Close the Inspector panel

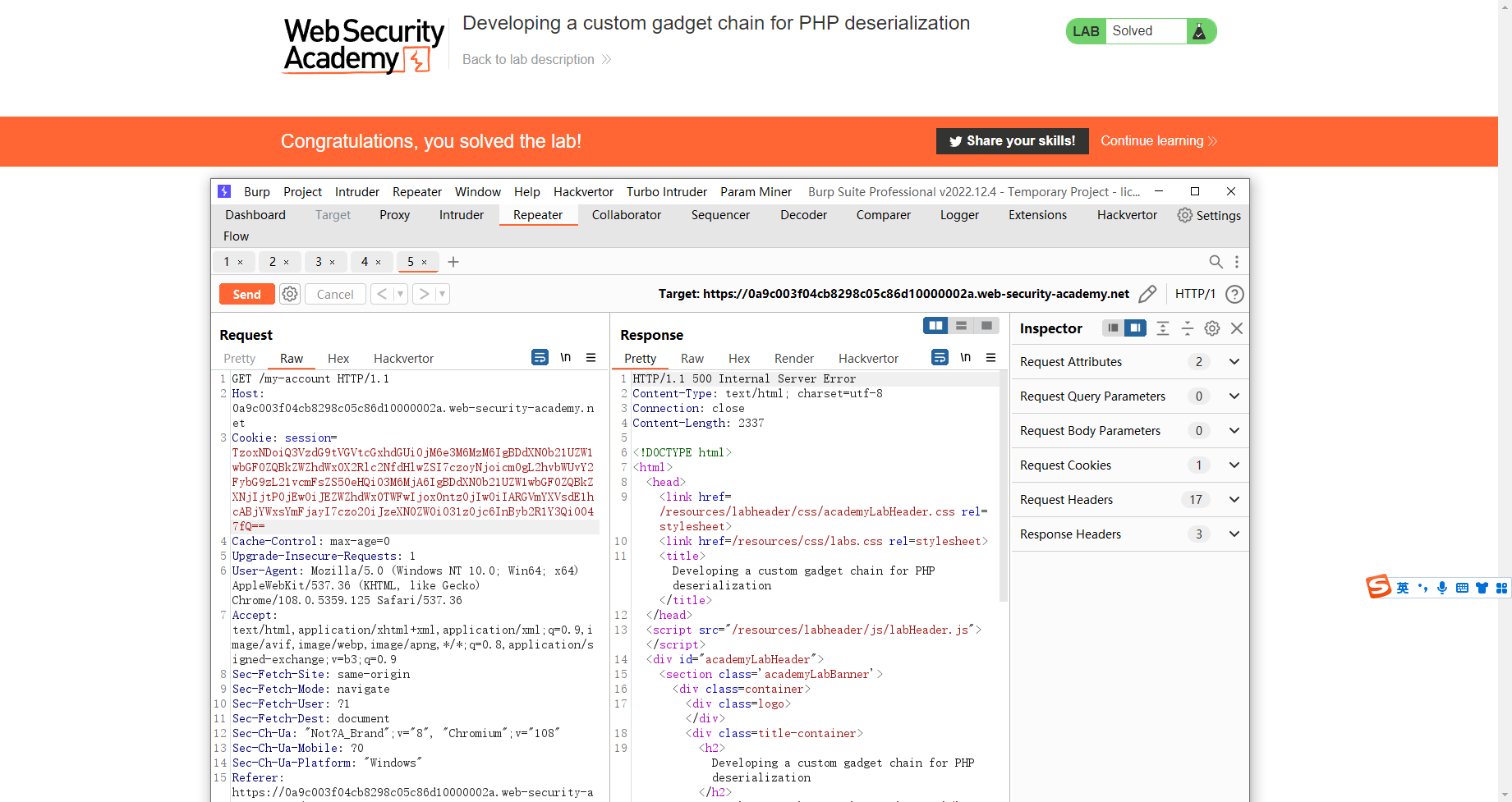1237,328
